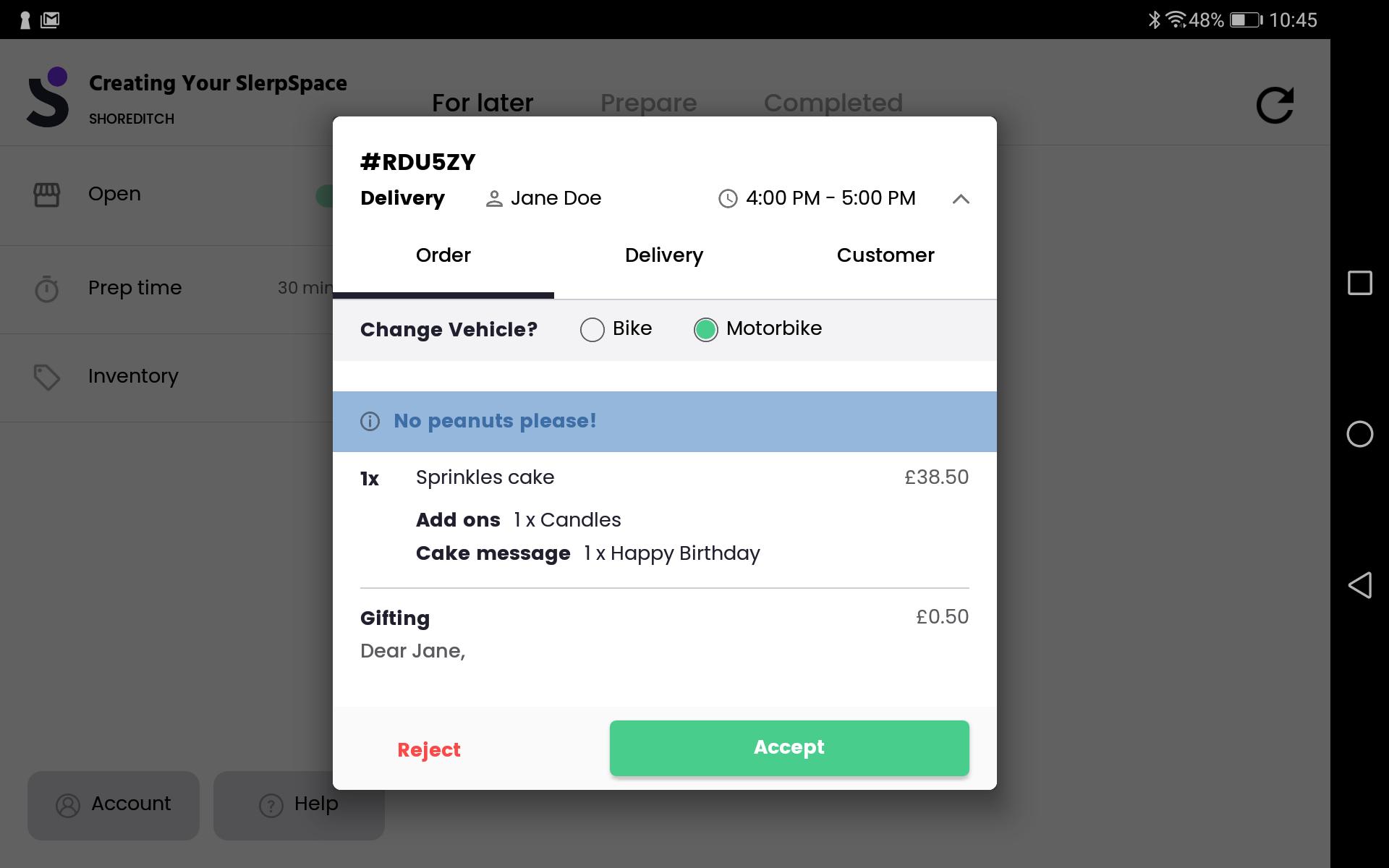Click the stopwatch icon beside Prep time

47,289
